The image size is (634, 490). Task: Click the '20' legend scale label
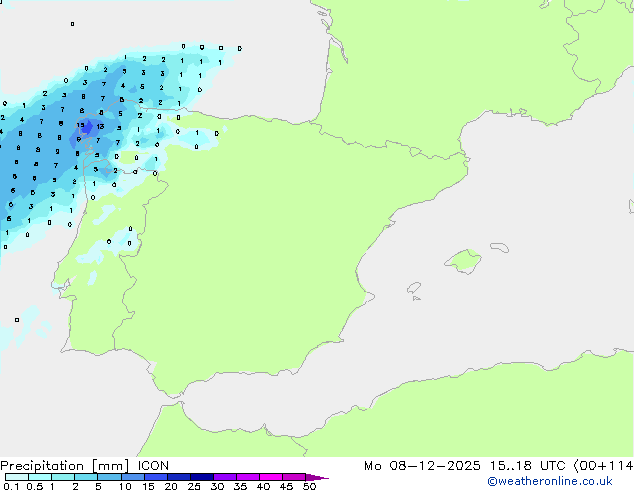tap(171, 486)
